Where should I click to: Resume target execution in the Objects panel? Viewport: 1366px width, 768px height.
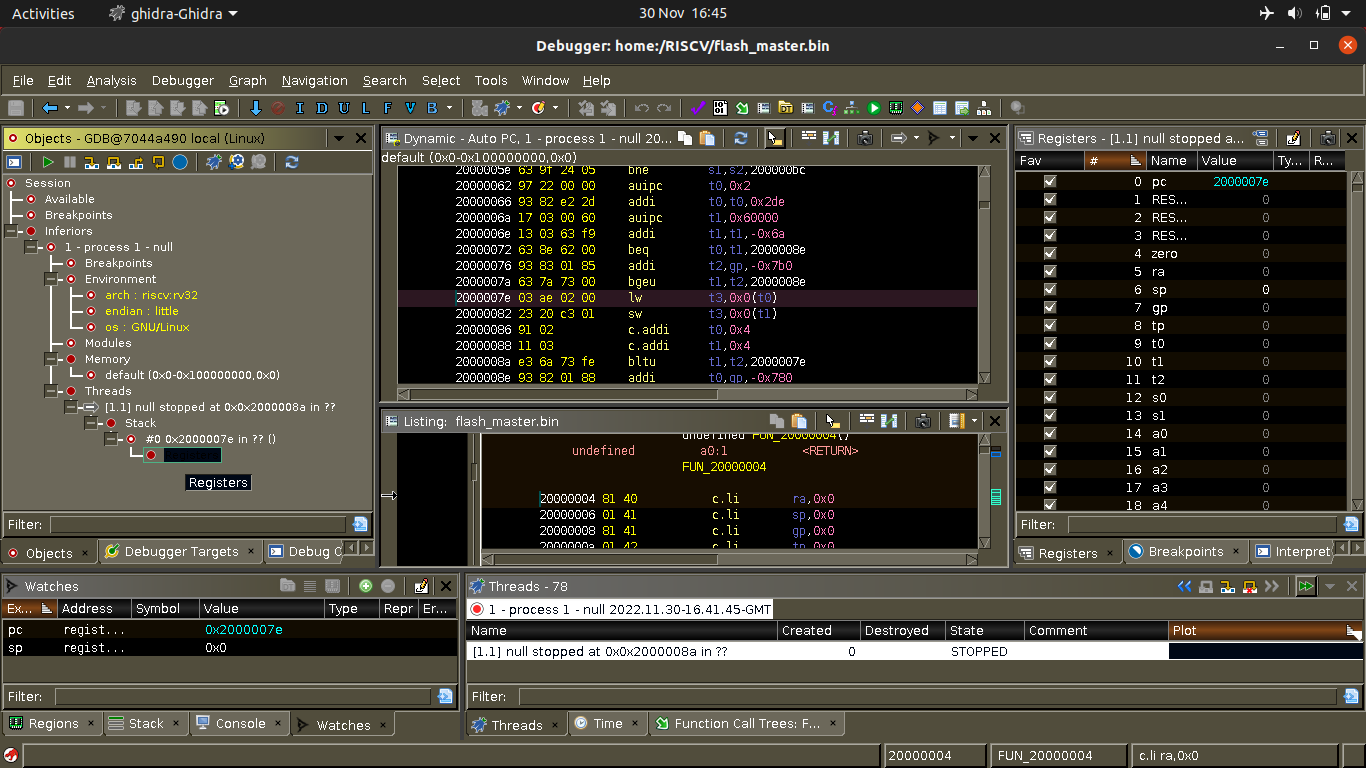47,162
